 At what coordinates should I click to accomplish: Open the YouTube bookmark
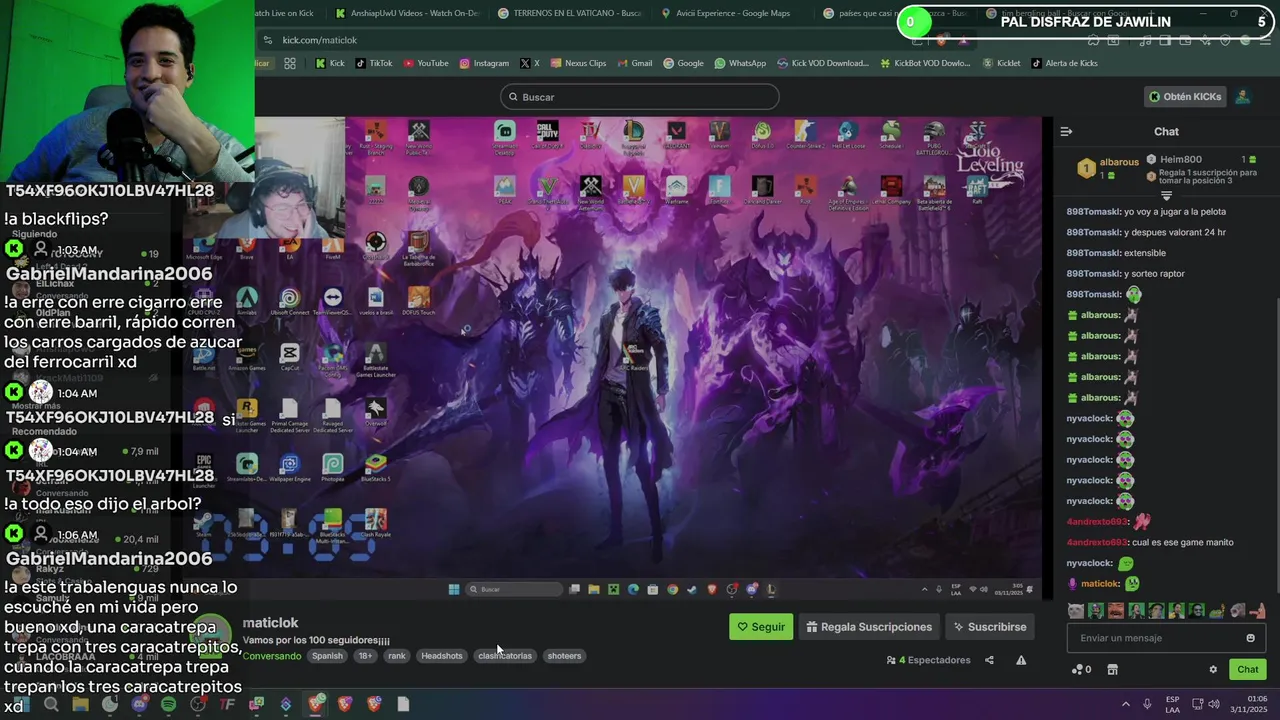click(x=426, y=63)
